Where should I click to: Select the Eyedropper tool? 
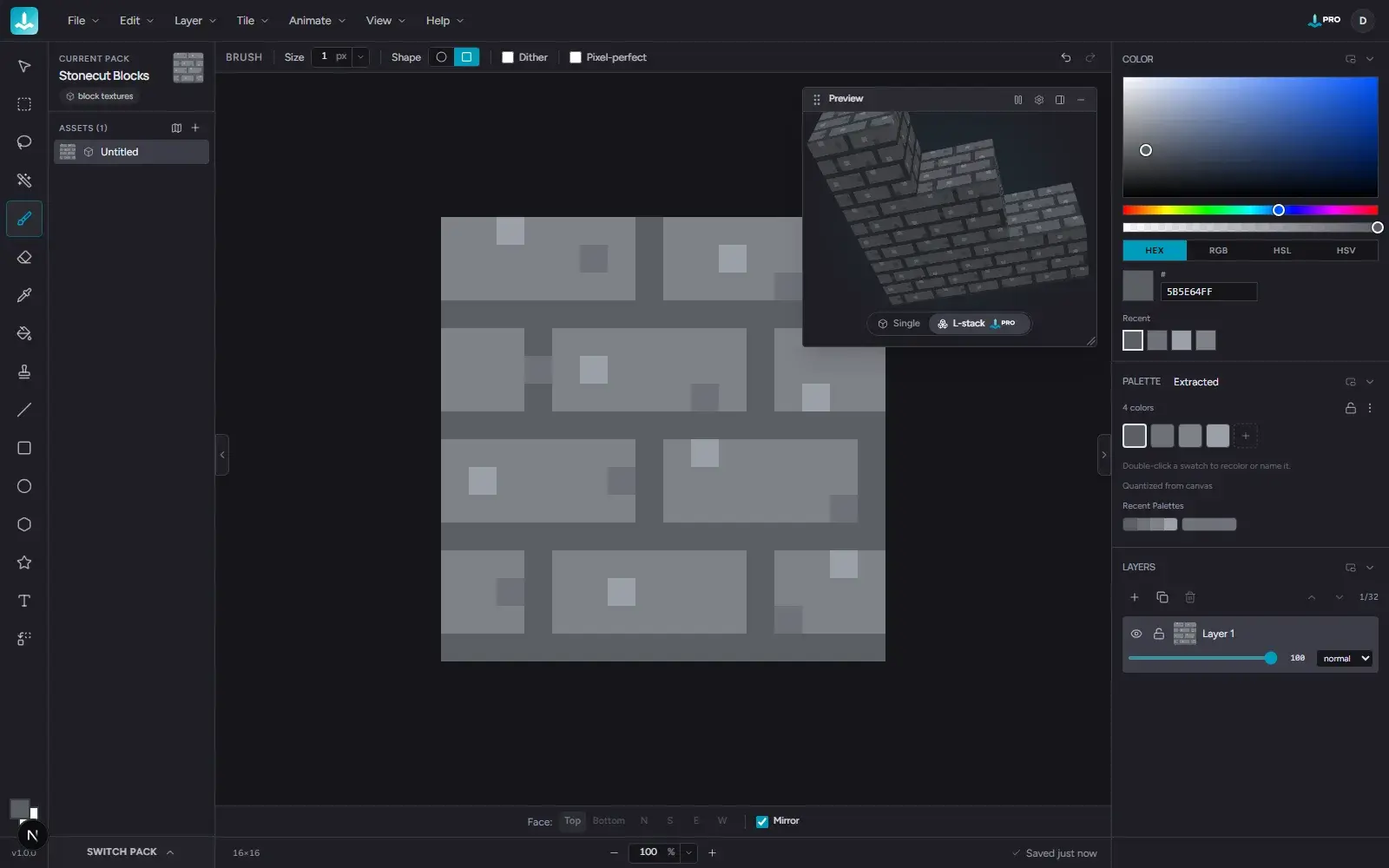24,295
